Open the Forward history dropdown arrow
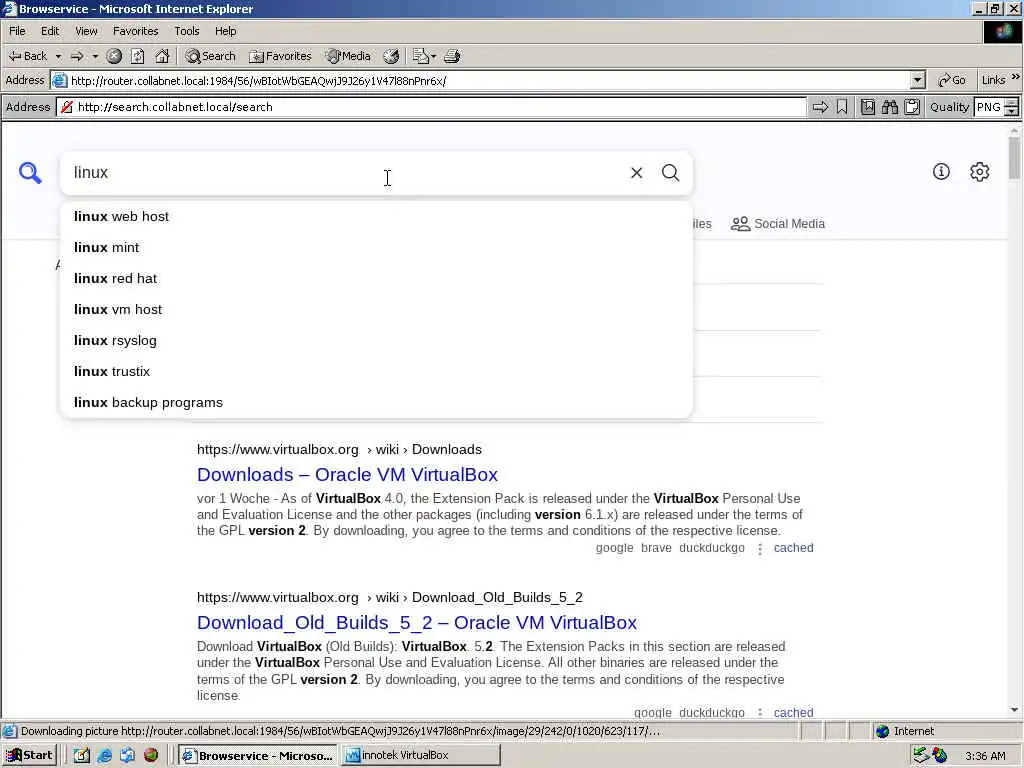This screenshot has width=1024, height=768. [95, 56]
